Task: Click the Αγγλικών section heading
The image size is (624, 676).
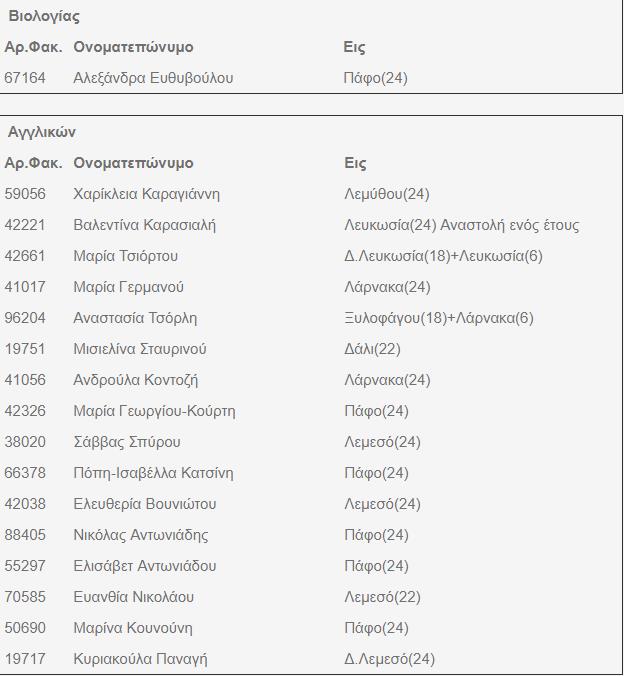Action: point(42,132)
